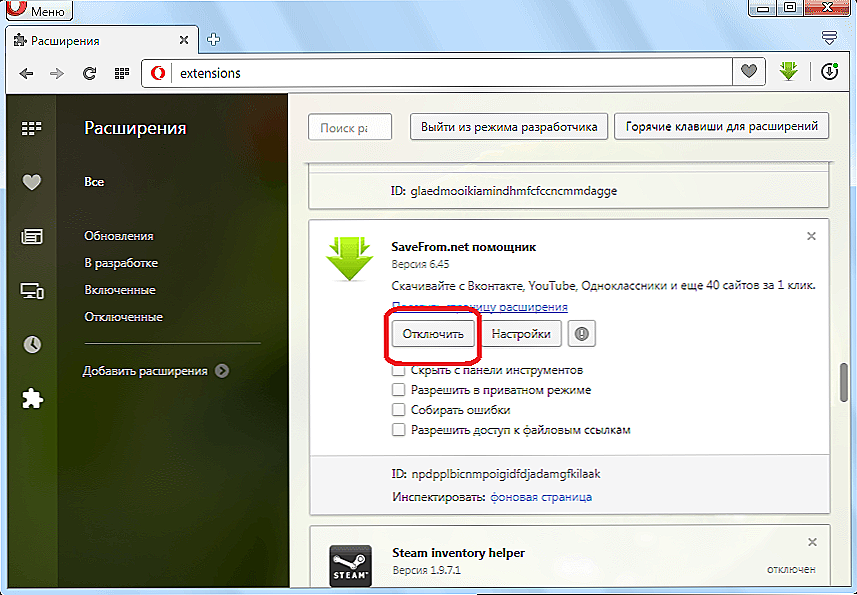Select the ID text glaedmooikiamindhmfcfccncmmdagge

(514, 191)
